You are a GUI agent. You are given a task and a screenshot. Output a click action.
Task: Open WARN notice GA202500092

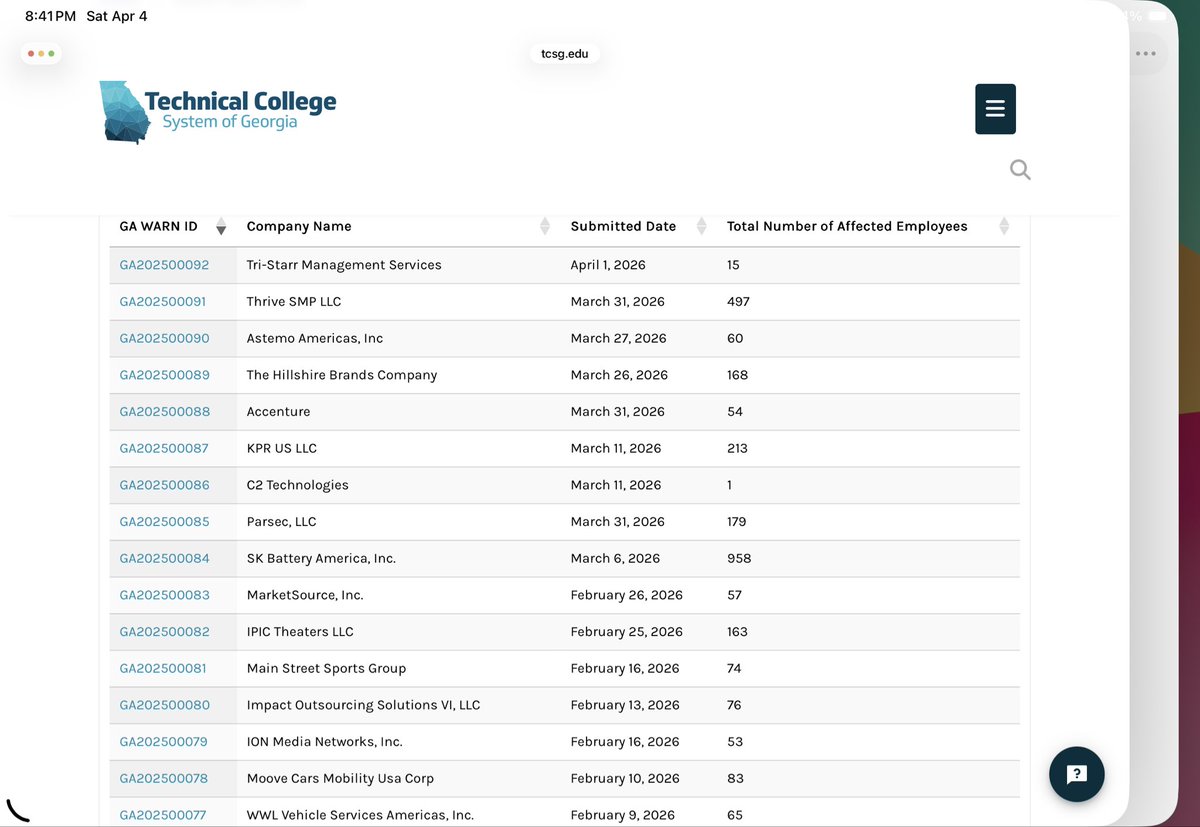click(x=164, y=265)
